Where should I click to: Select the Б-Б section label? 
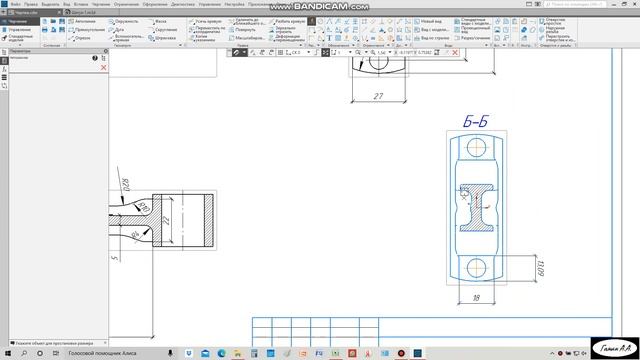476,121
